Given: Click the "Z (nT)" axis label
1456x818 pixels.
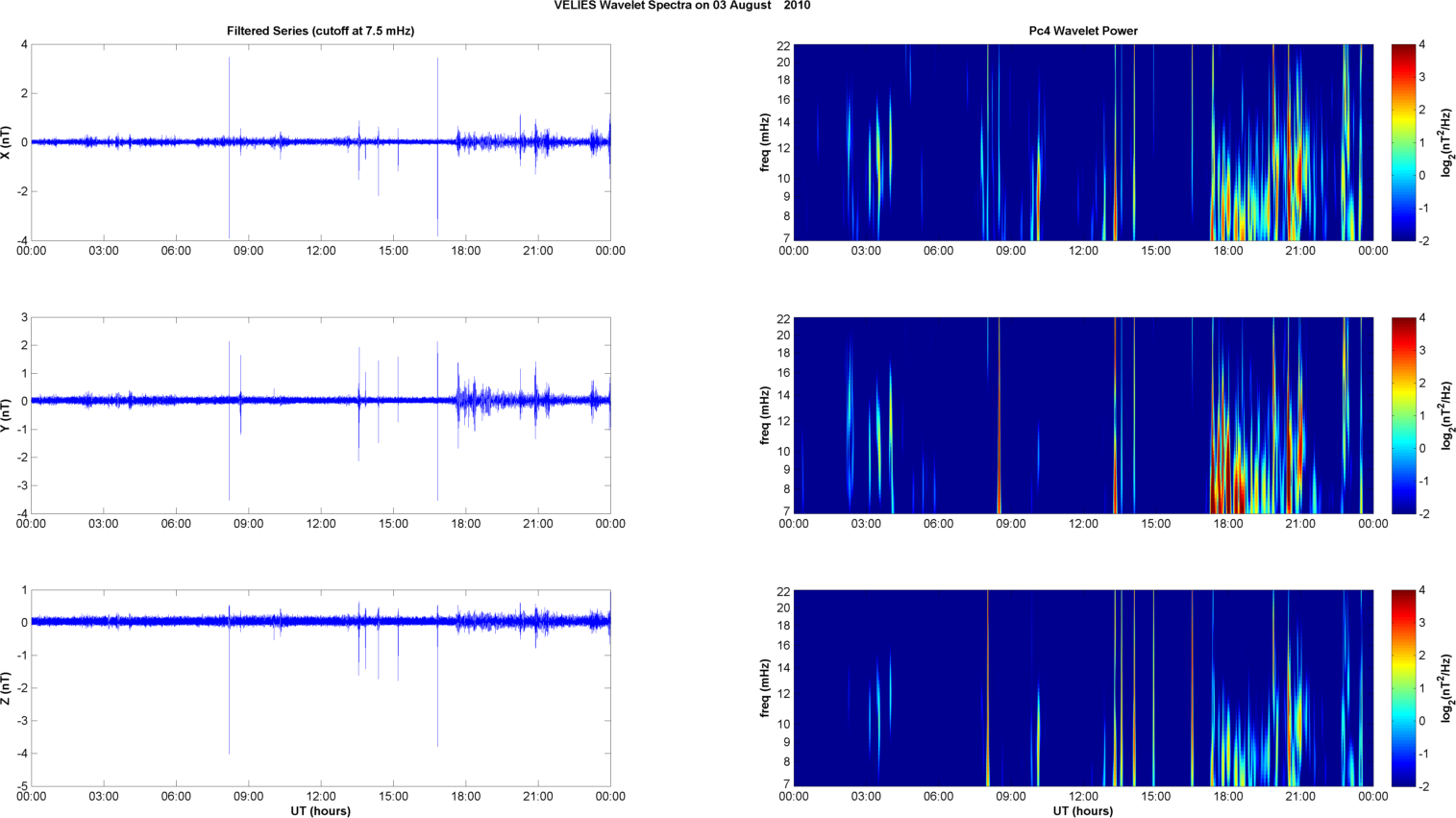Looking at the screenshot, I should click(8, 688).
